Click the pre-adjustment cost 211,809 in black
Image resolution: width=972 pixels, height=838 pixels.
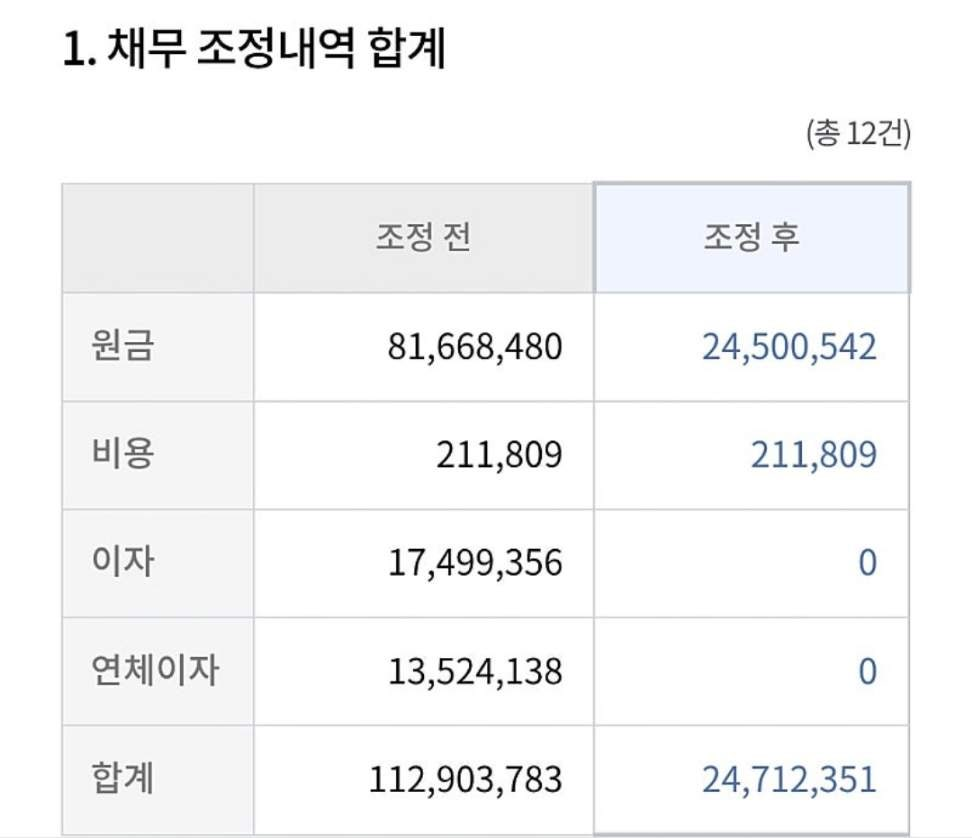(x=499, y=454)
